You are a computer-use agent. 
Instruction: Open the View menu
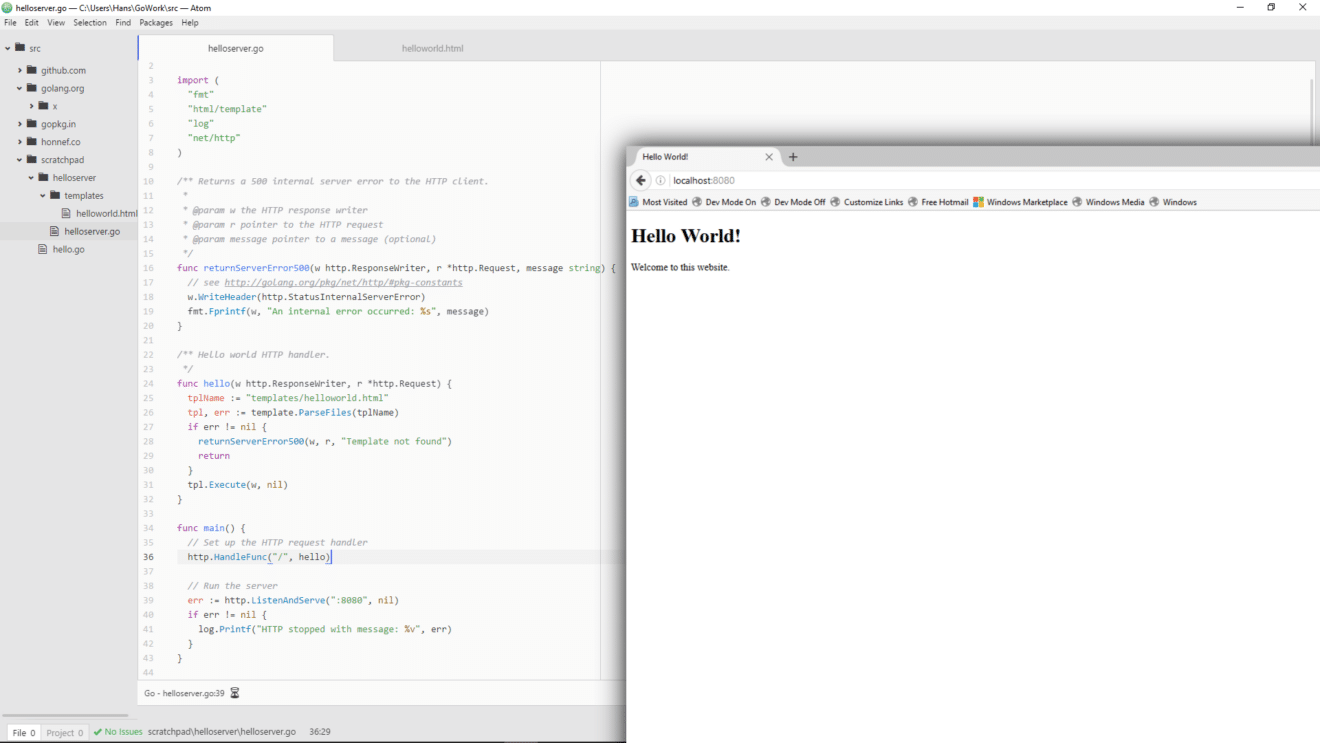pos(56,22)
